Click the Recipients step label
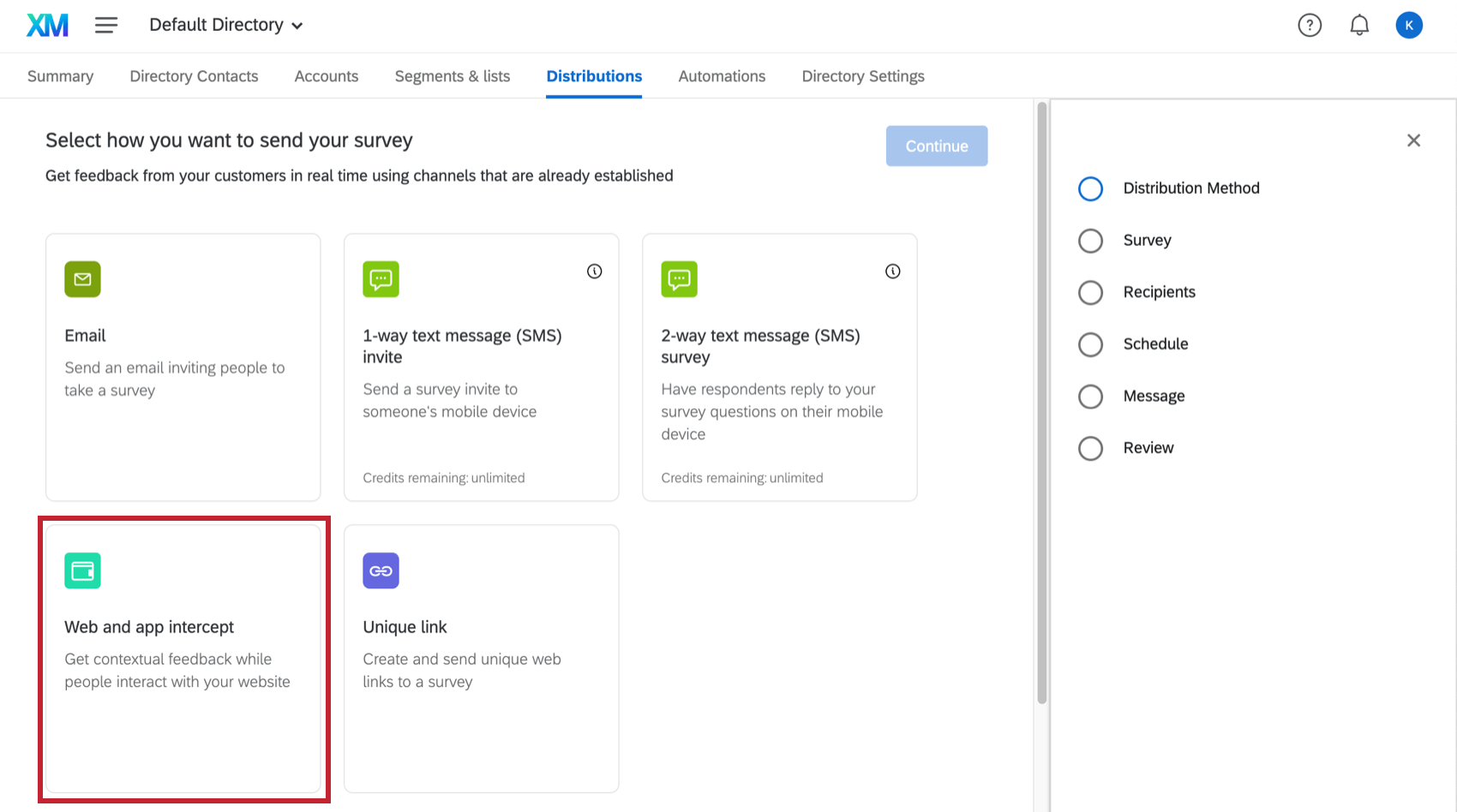Image resolution: width=1457 pixels, height=812 pixels. (1160, 292)
